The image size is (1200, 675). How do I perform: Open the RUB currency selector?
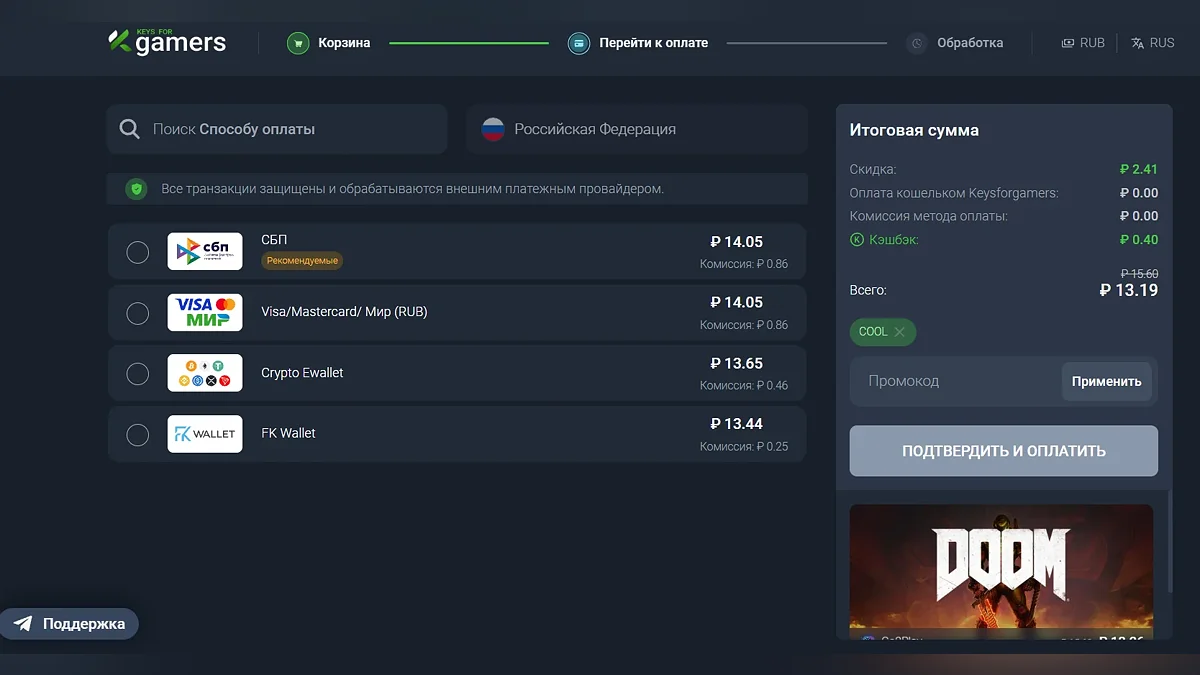coord(1083,43)
